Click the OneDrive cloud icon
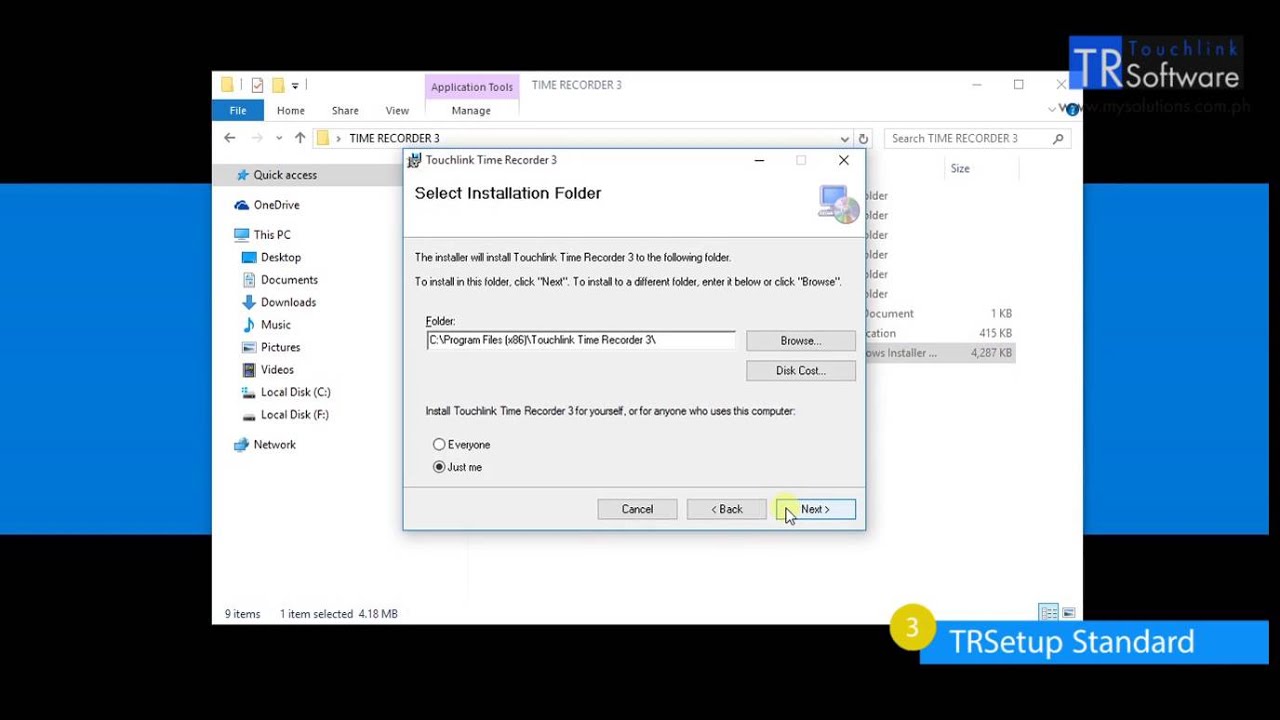Image resolution: width=1280 pixels, height=720 pixels. 241,205
